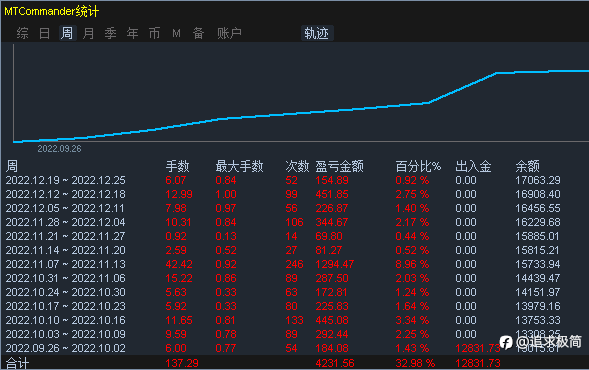Click max lots value 1.00
589x370 pixels.
pos(226,194)
